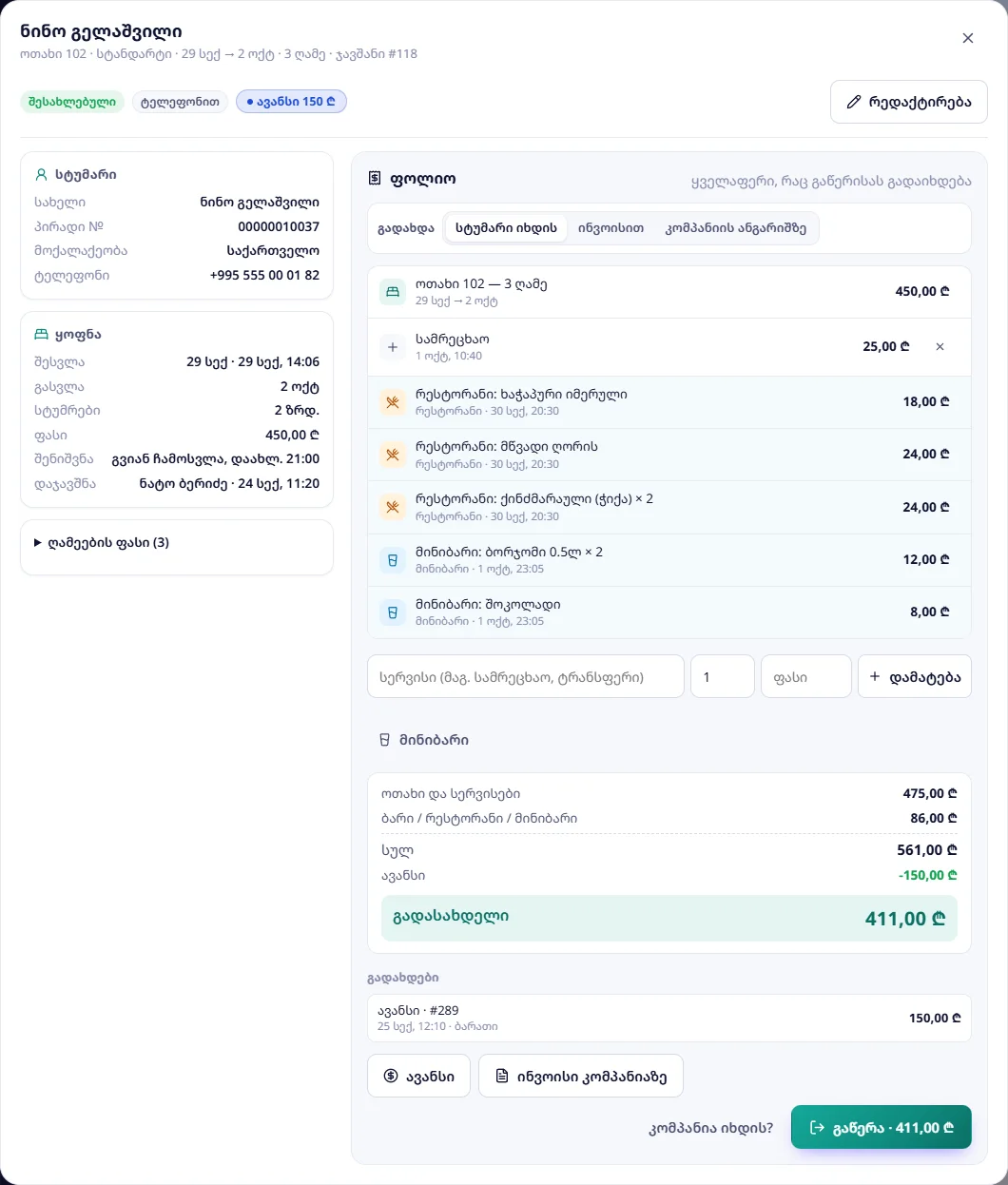
Task: Click the ავანსი advance payment button
Action: coord(418,1076)
